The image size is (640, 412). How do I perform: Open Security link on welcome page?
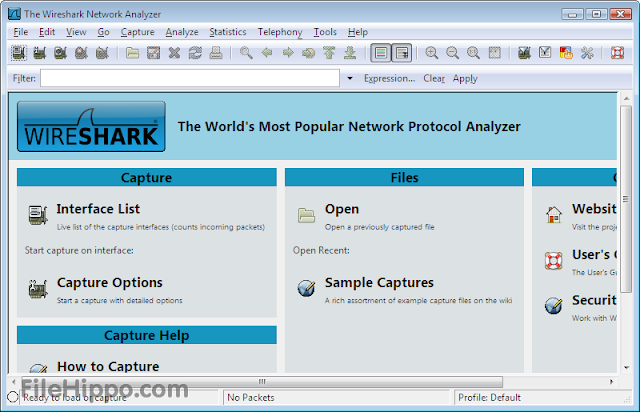click(594, 300)
